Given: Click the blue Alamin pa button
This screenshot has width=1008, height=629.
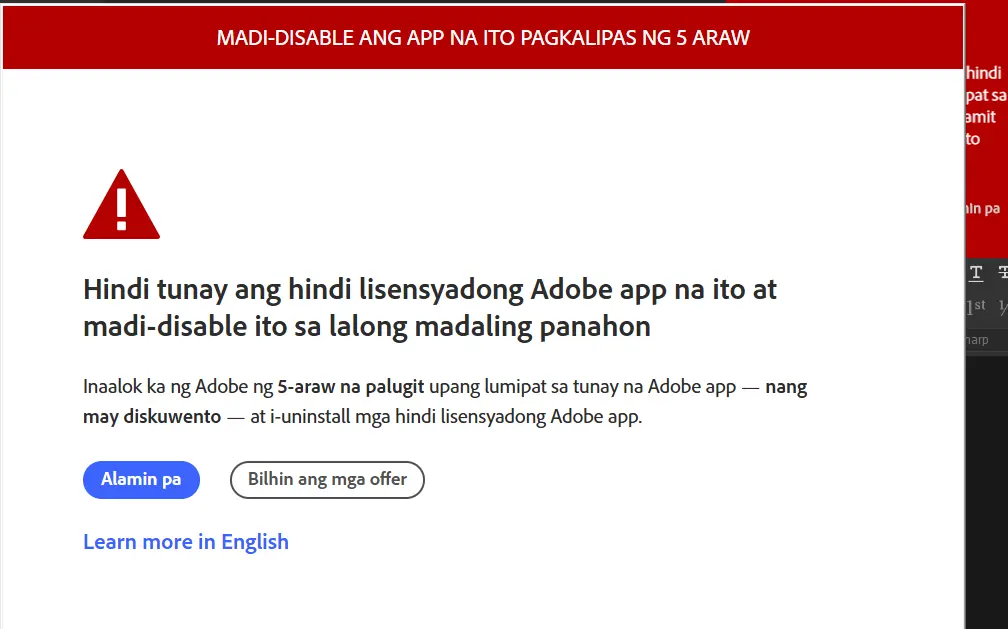Looking at the screenshot, I should pos(141,480).
